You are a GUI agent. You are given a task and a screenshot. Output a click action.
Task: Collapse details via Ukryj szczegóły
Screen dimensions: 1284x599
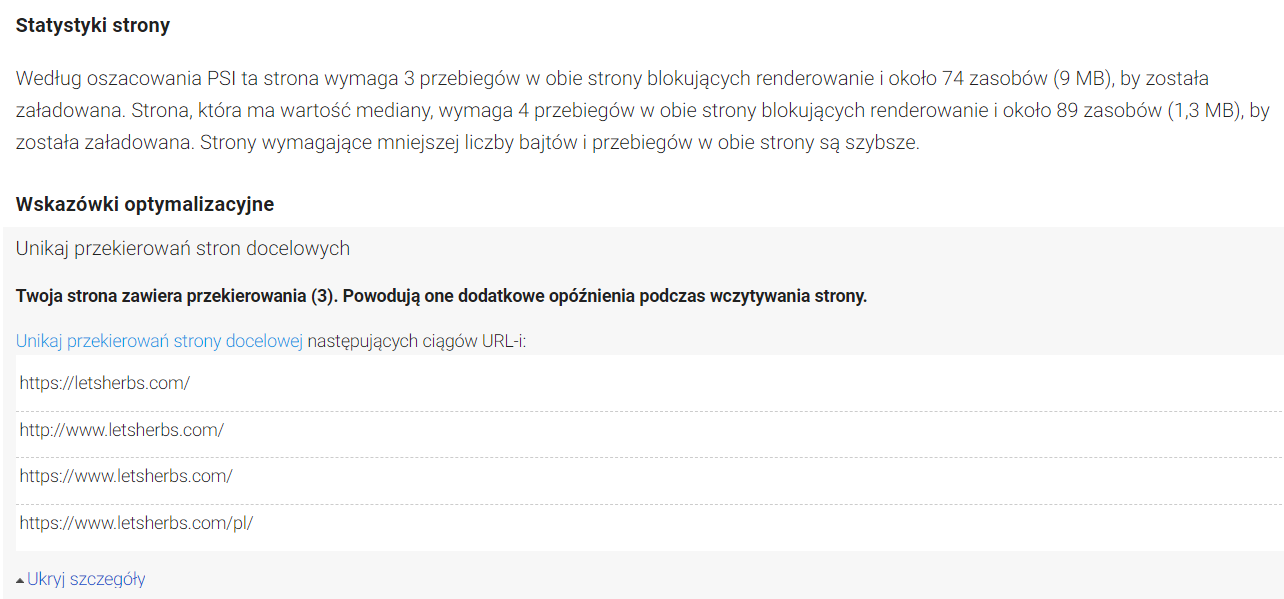[x=86, y=579]
